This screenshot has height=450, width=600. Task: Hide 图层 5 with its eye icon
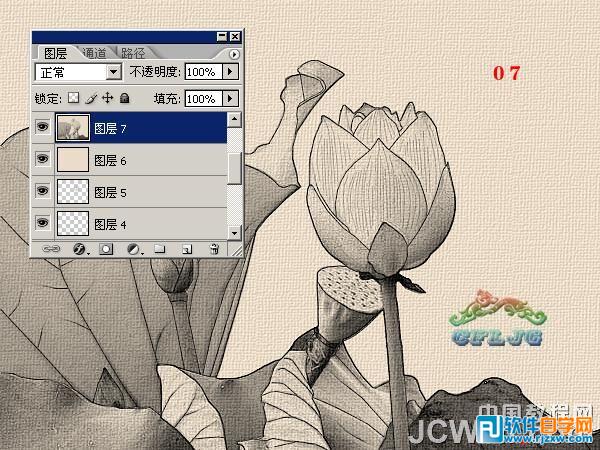[x=42, y=190]
